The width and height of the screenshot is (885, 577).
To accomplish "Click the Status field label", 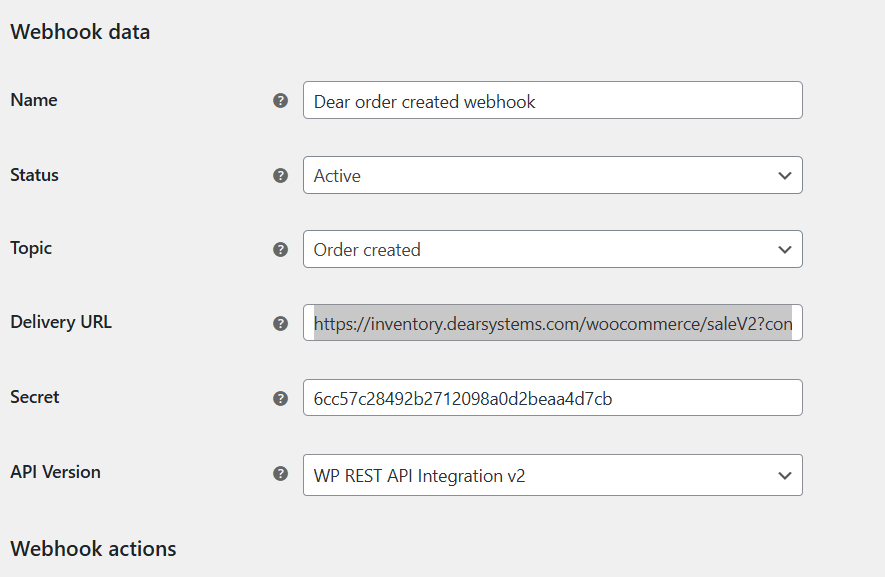I will tap(35, 175).
